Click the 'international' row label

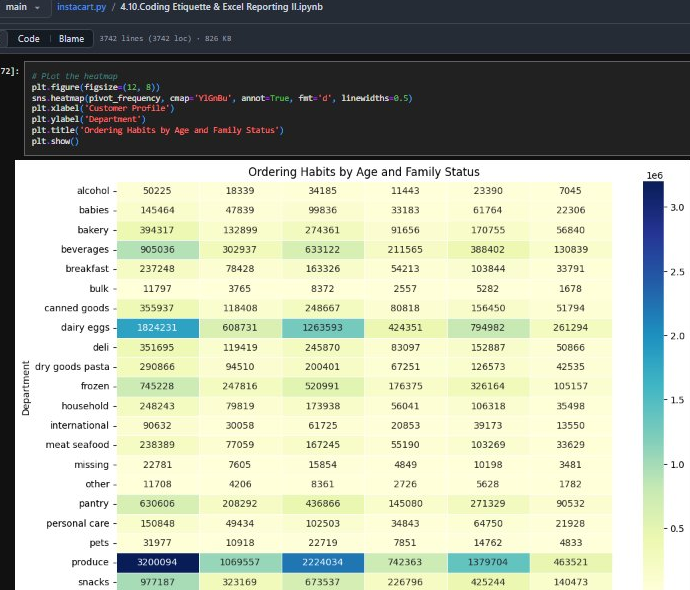pos(79,425)
